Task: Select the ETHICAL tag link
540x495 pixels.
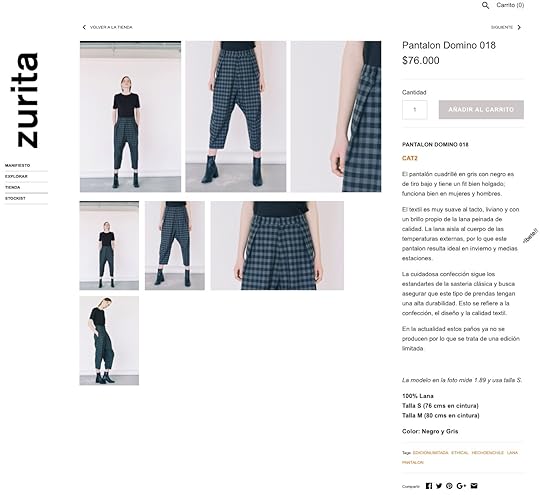Action: coord(460,453)
